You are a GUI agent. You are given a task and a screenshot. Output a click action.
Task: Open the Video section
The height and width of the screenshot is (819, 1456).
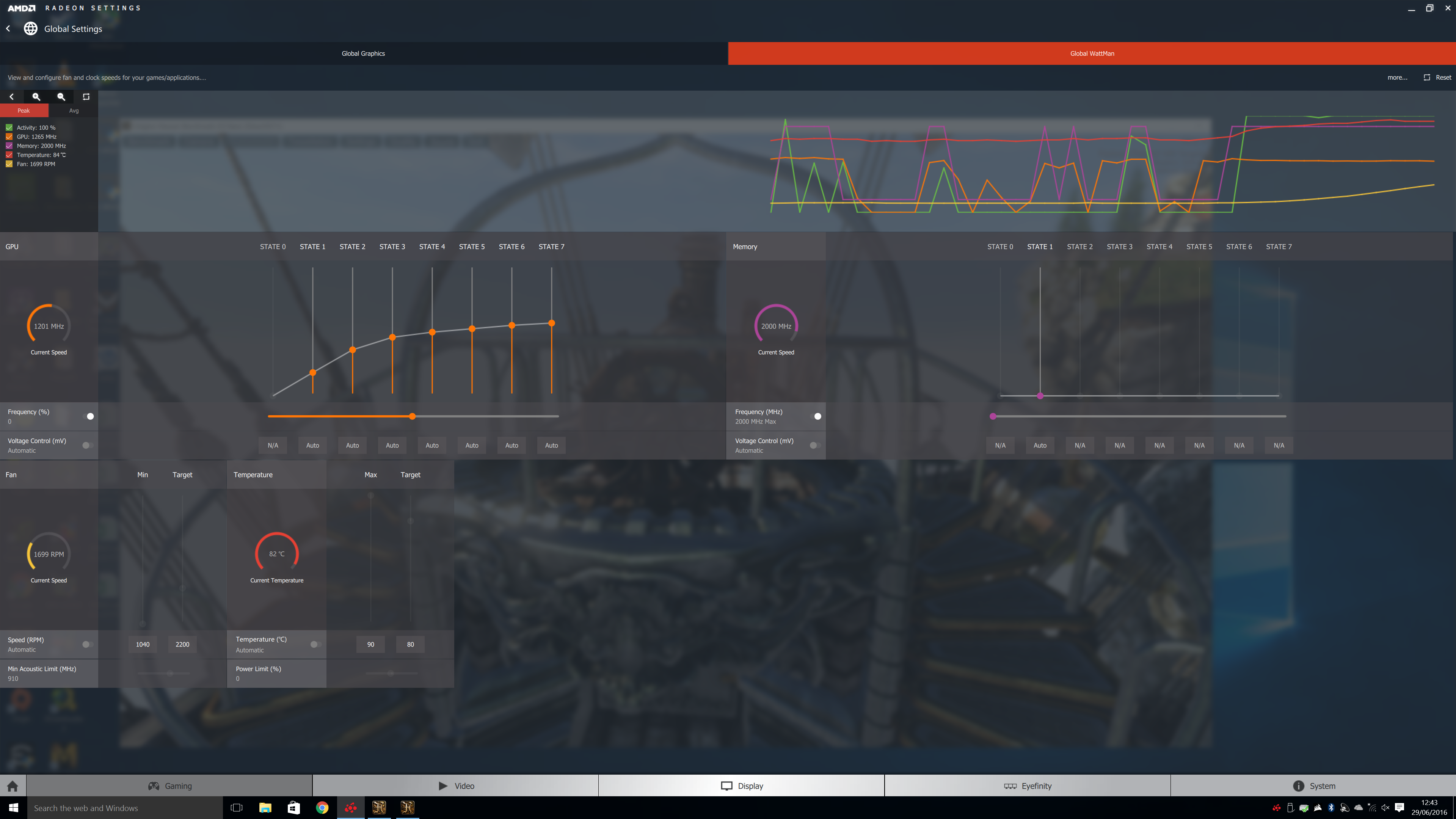click(455, 786)
